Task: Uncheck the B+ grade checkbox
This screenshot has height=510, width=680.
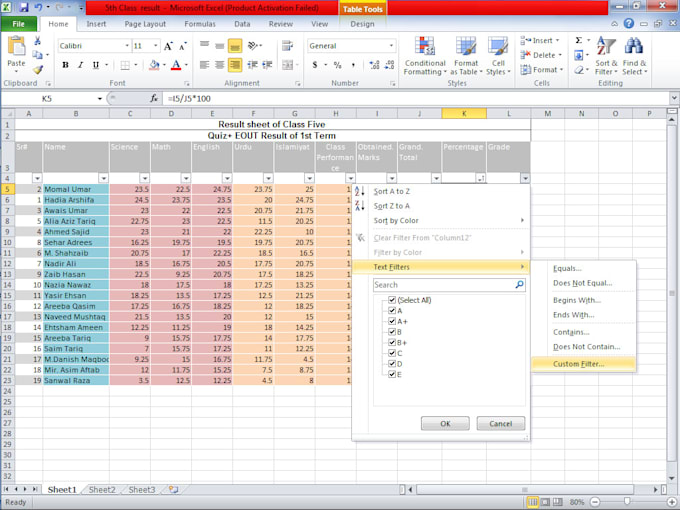Action: pyautogui.click(x=392, y=343)
